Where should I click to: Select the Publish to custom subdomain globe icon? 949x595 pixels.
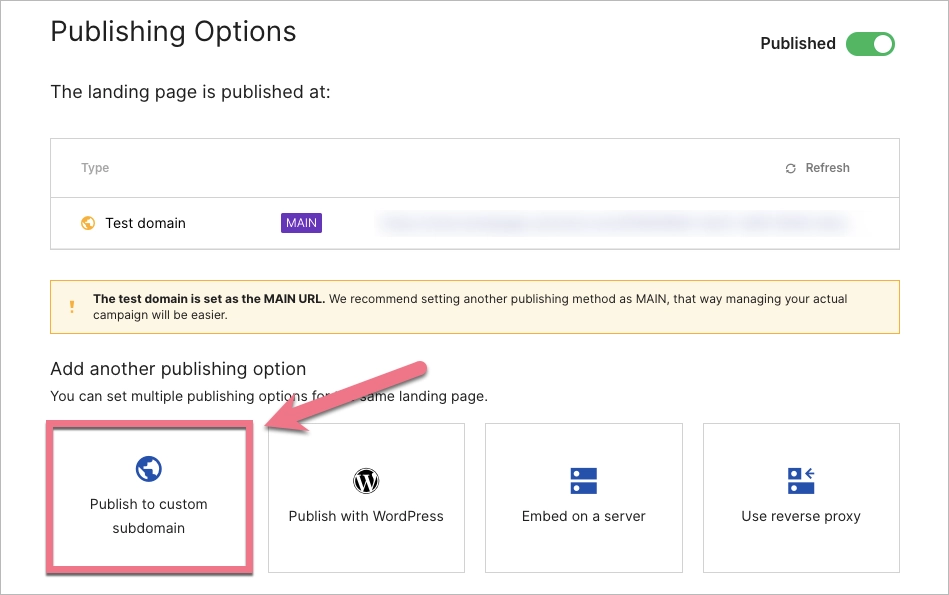(148, 468)
